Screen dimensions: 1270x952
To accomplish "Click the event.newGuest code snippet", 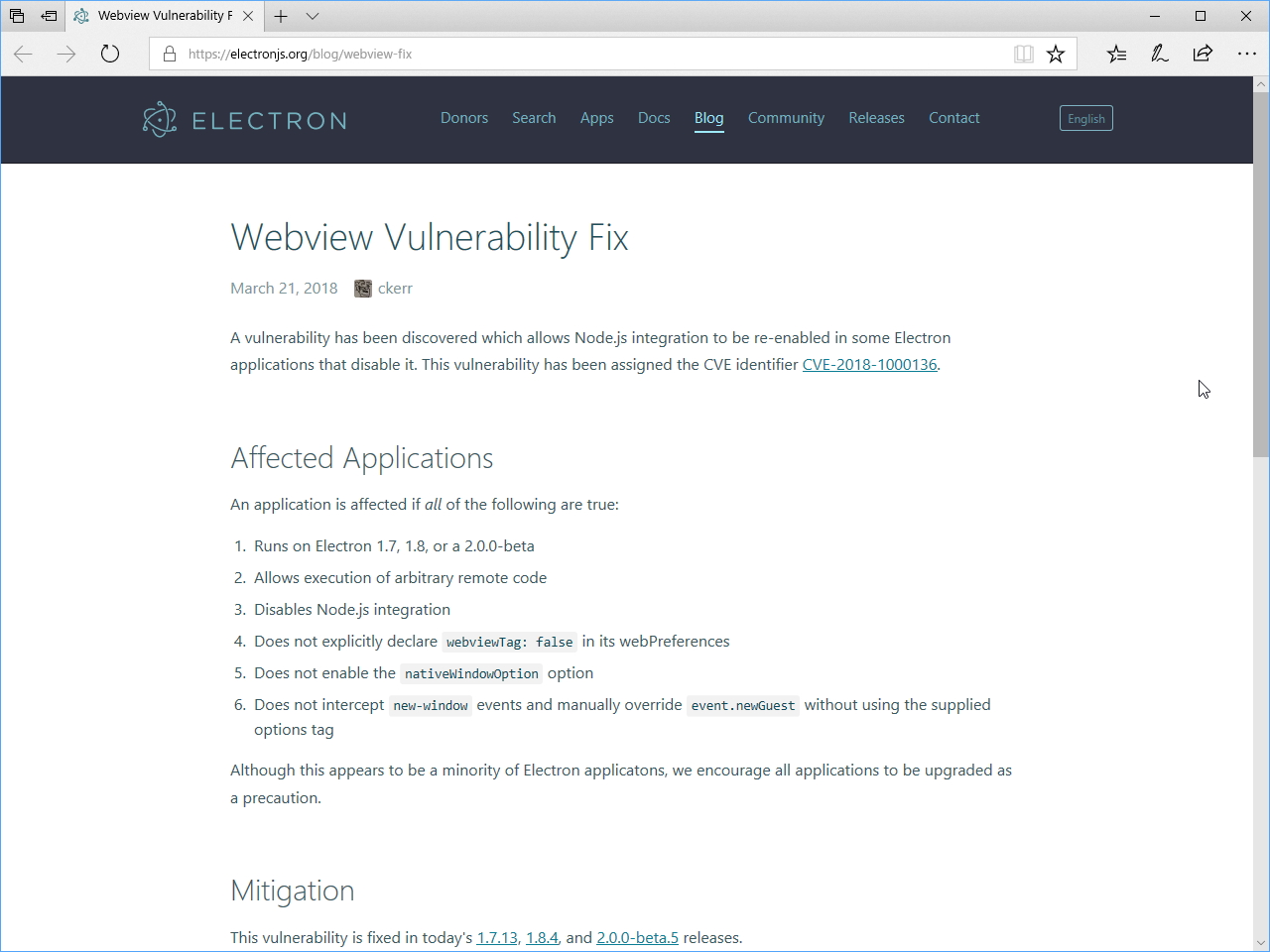I will tap(743, 706).
